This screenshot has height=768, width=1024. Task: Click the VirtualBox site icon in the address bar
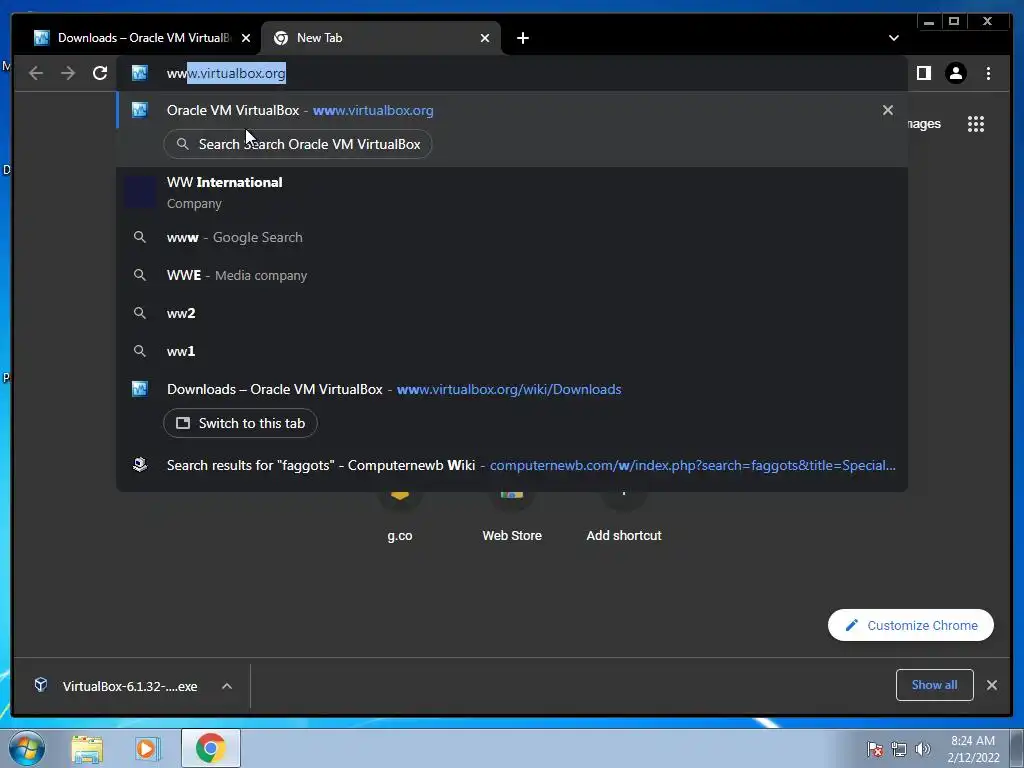(140, 73)
